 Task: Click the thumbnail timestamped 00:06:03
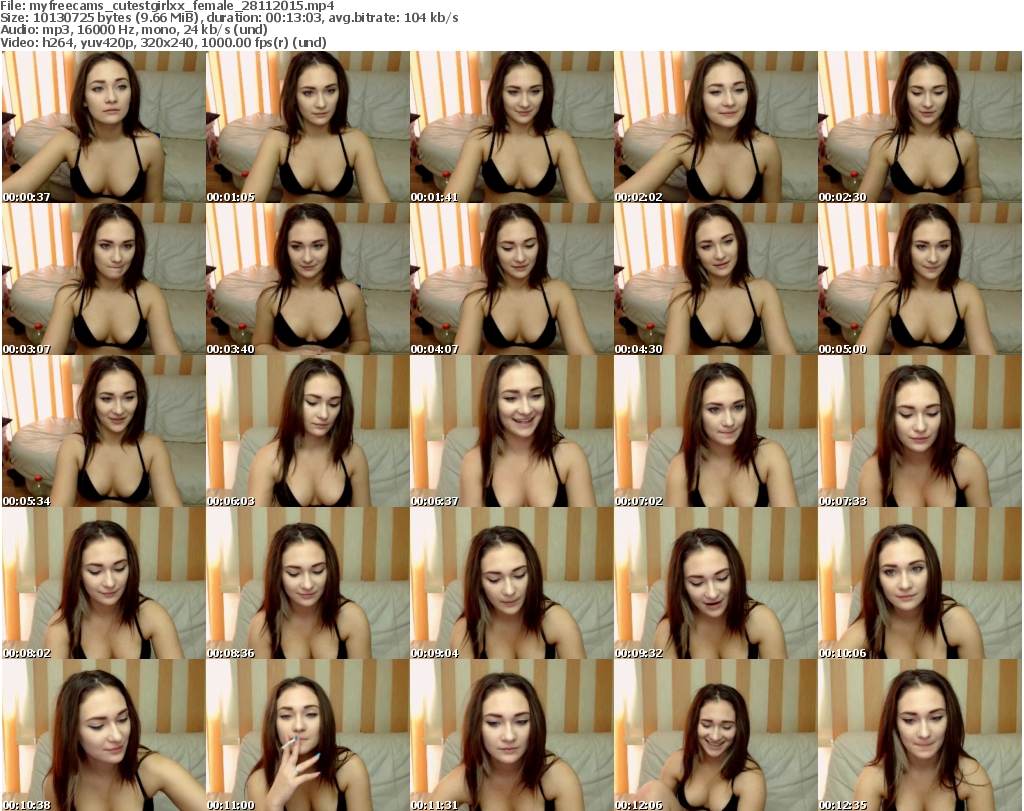click(x=308, y=431)
